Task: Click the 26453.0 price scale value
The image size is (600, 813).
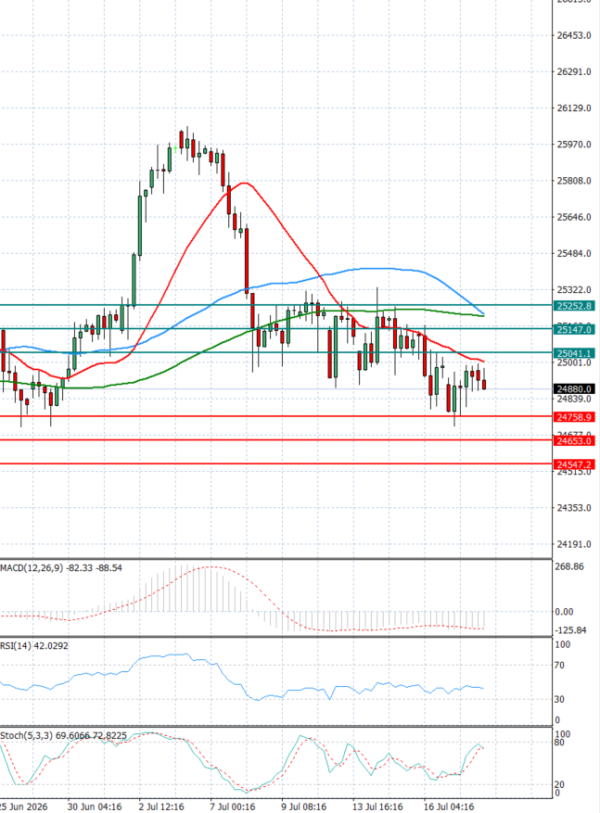Action: click(574, 35)
